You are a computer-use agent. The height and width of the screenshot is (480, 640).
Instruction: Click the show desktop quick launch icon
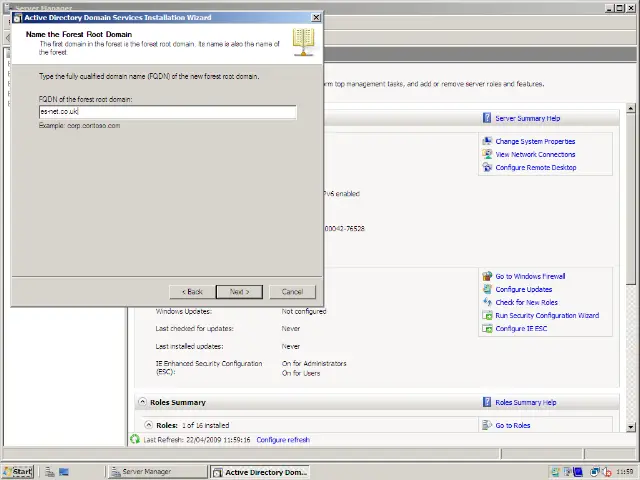[64, 472]
